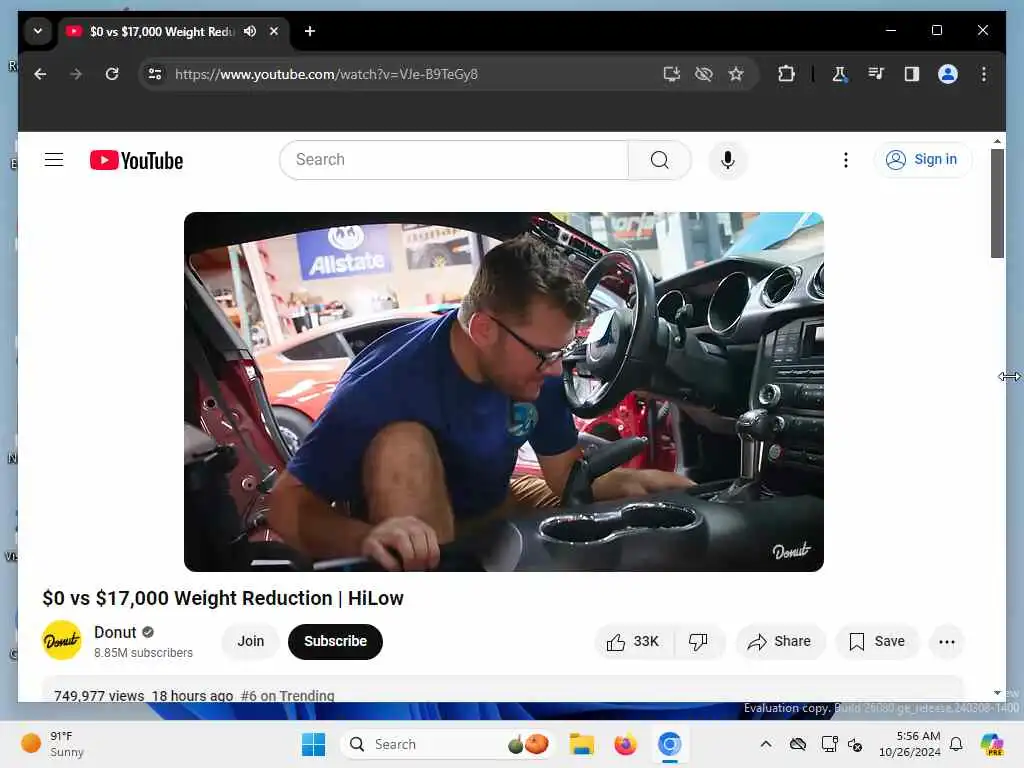Click the magnifier search button

click(x=660, y=160)
